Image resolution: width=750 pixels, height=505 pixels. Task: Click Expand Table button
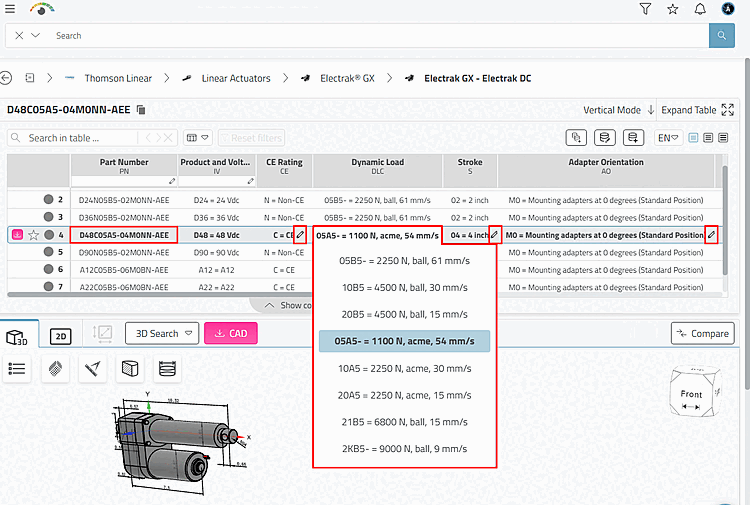click(x=697, y=110)
